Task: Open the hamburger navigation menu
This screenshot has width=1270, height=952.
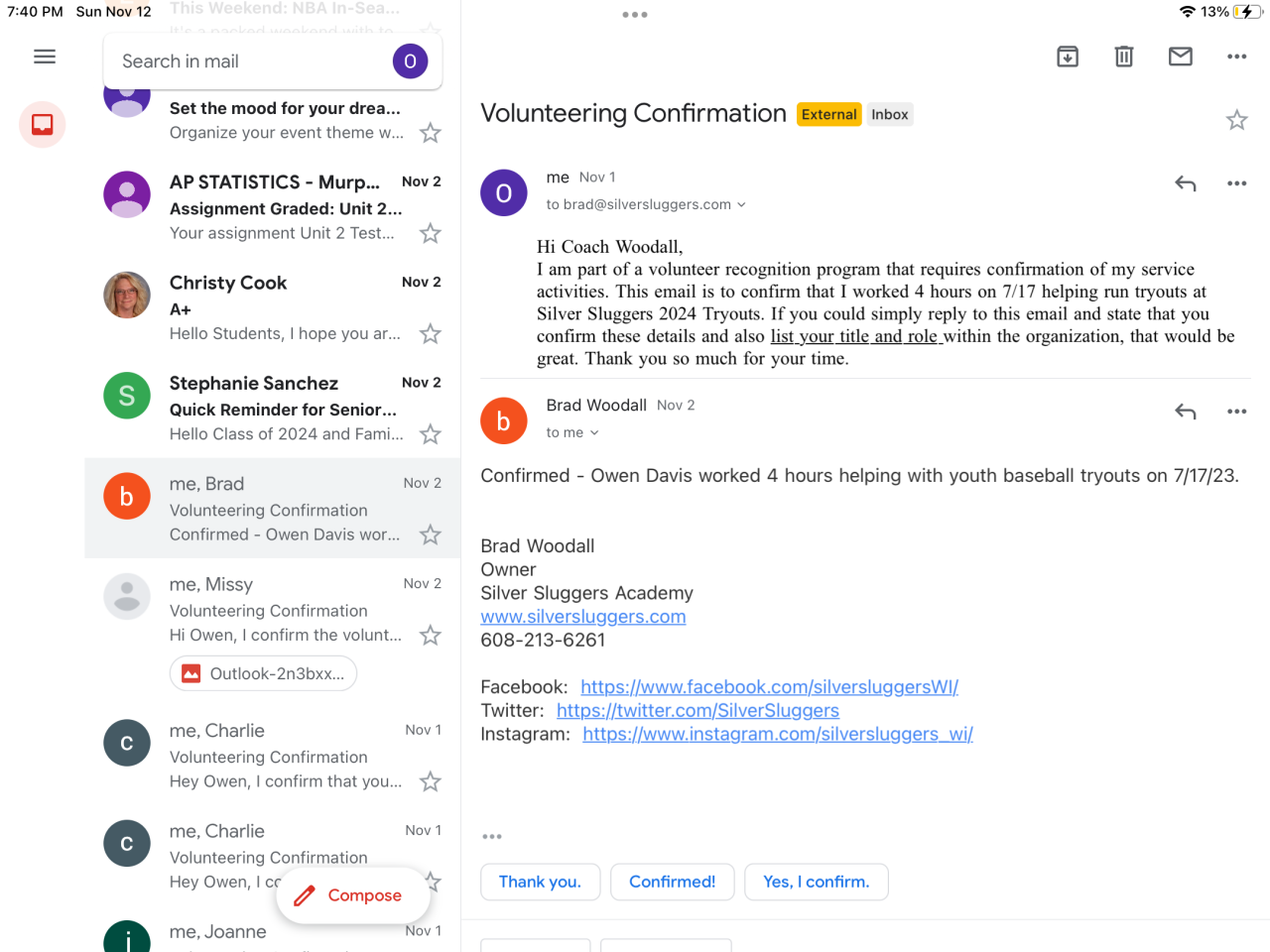Action: click(45, 57)
